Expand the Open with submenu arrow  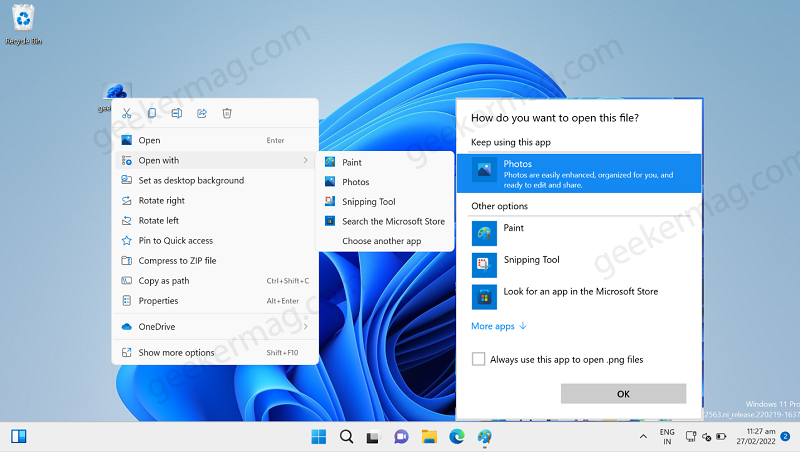tap(306, 160)
